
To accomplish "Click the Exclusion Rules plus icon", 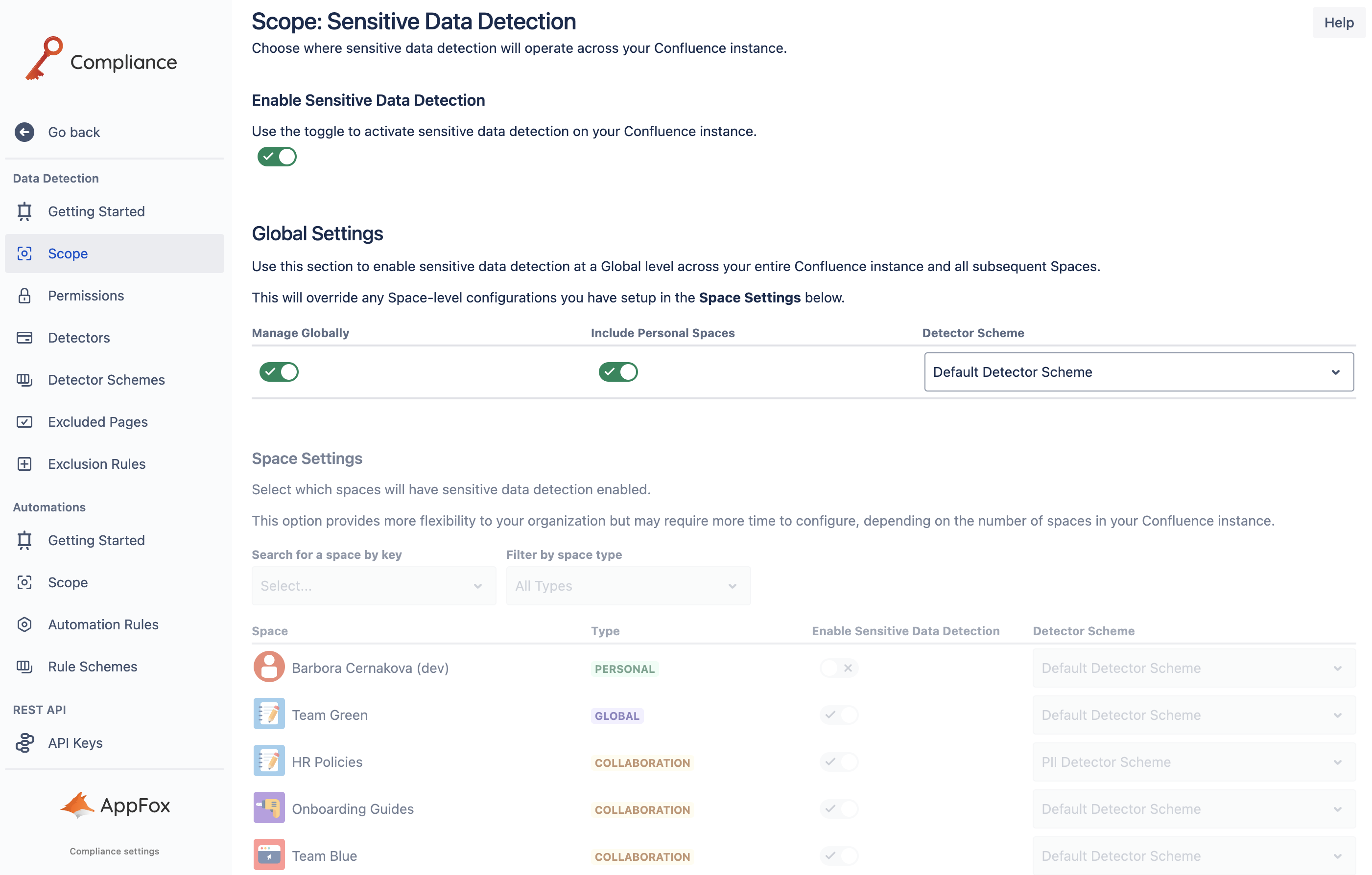I will pos(24,464).
